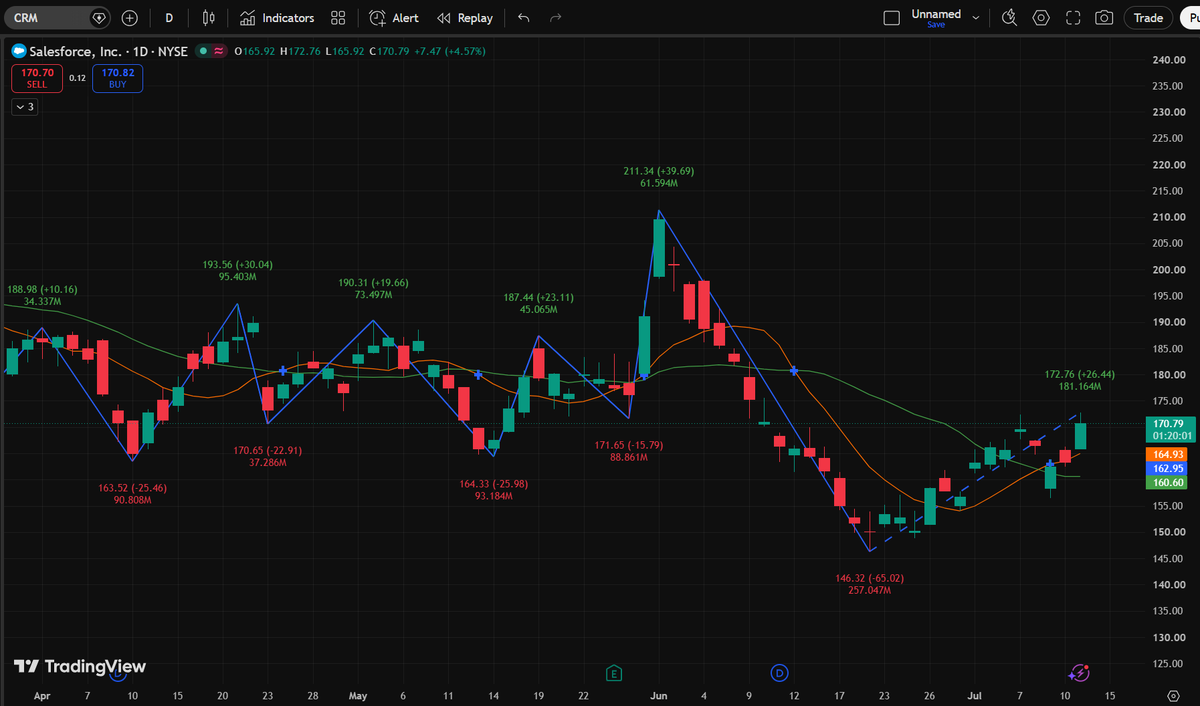Expand the collapsed indicators legend showing 3
Viewport: 1200px width, 706px height.
[x=24, y=106]
